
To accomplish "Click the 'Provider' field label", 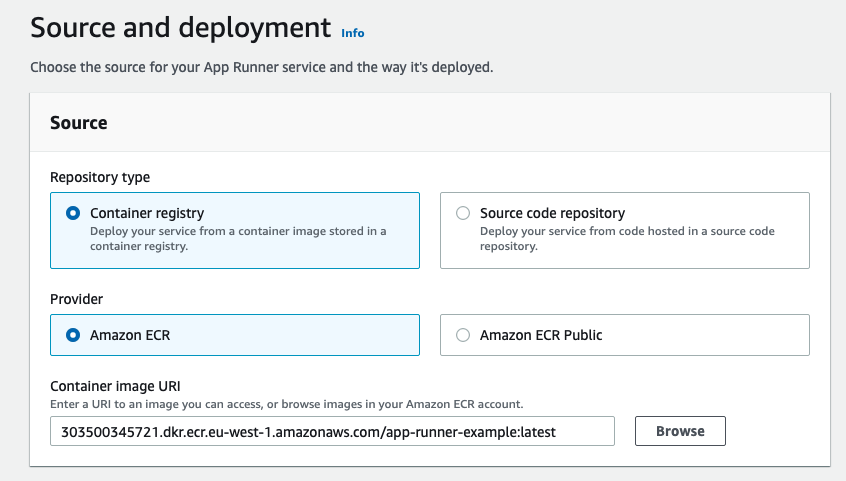I will click(77, 299).
